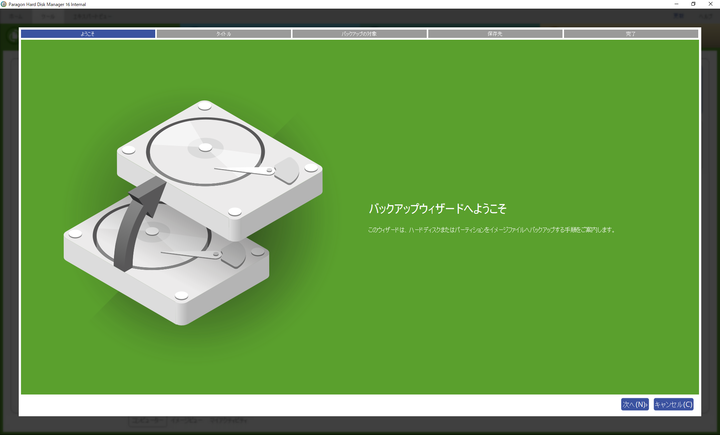
Task: Jump to the 完了 step tab
Action: click(631, 33)
